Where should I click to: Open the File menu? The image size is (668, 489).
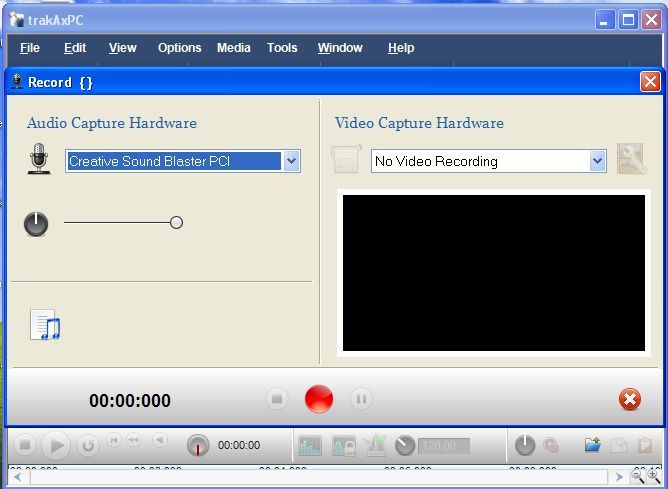[30, 48]
